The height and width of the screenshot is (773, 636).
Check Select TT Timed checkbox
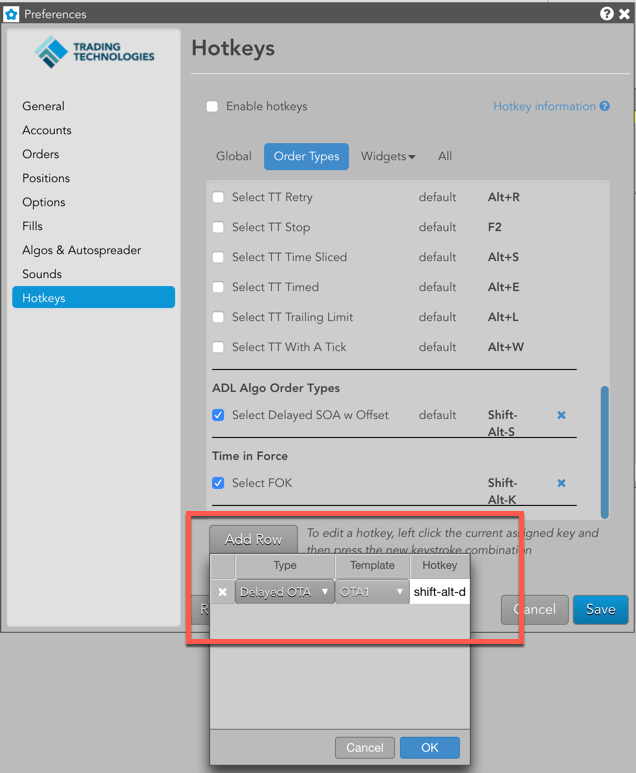pyautogui.click(x=218, y=287)
